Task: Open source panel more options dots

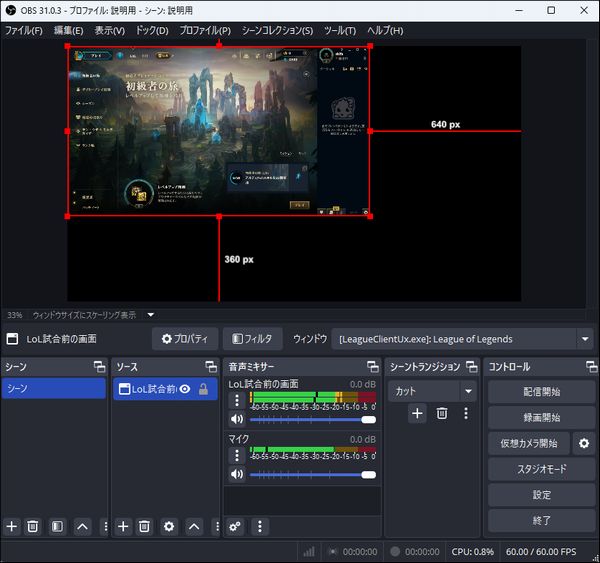Action: pos(217,527)
